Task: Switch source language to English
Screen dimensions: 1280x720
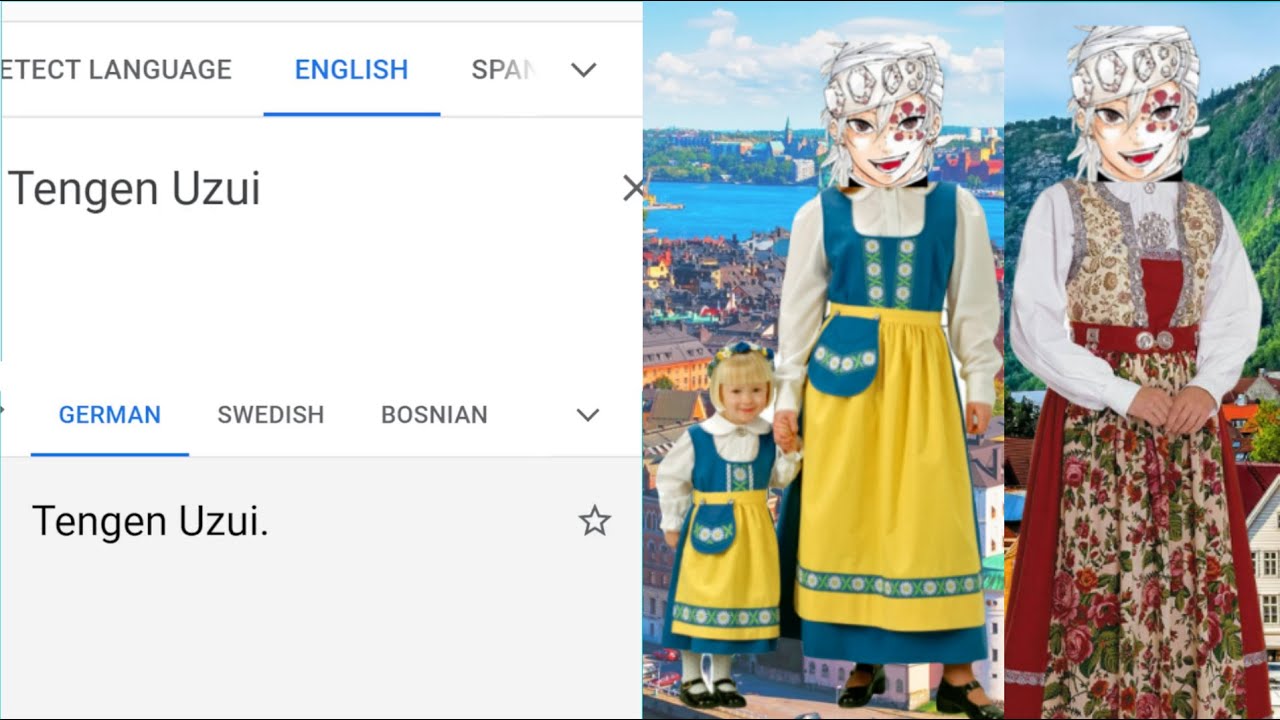Action: (x=351, y=70)
